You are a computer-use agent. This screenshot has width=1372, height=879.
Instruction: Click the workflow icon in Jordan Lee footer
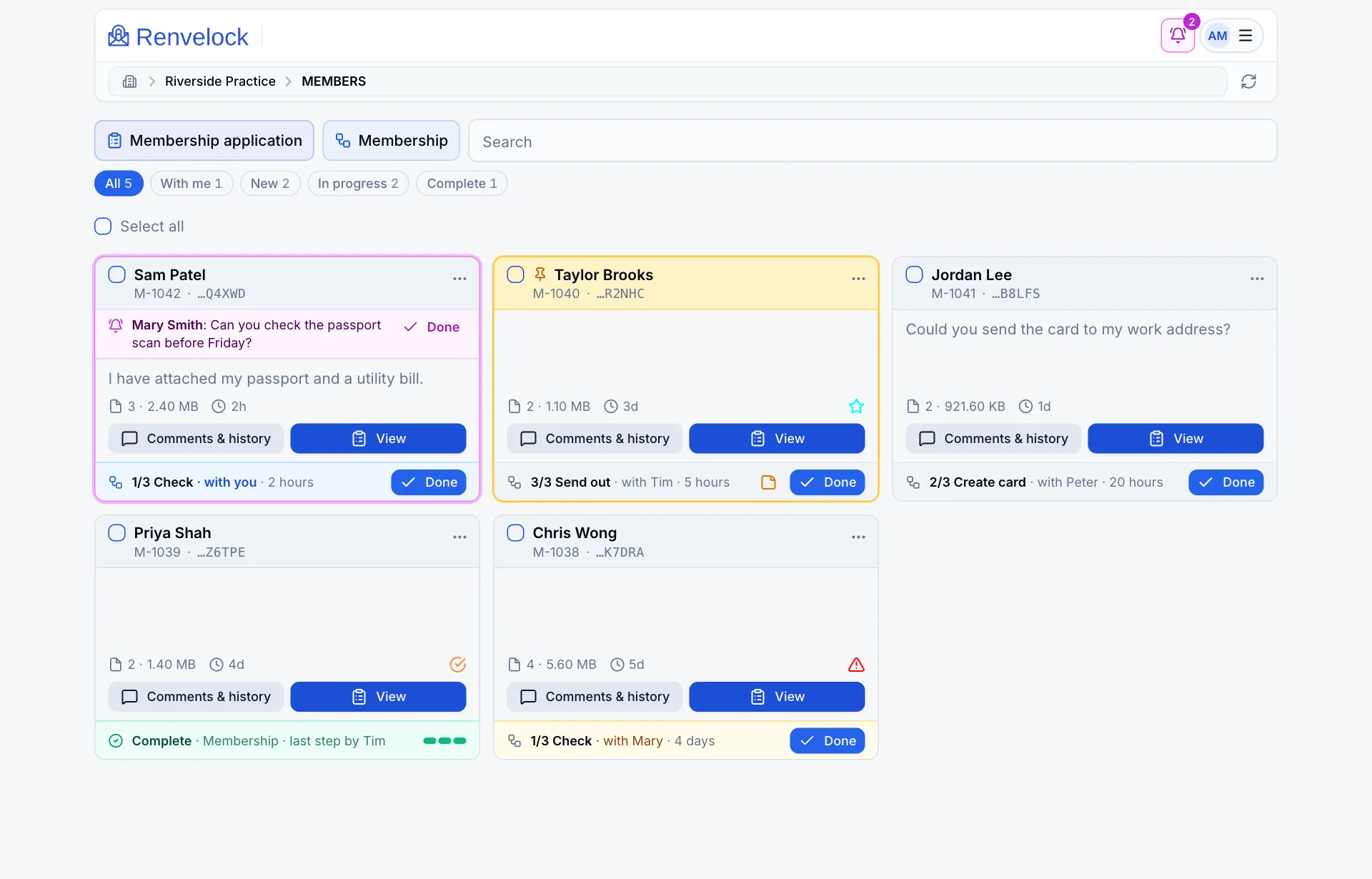[x=913, y=482]
